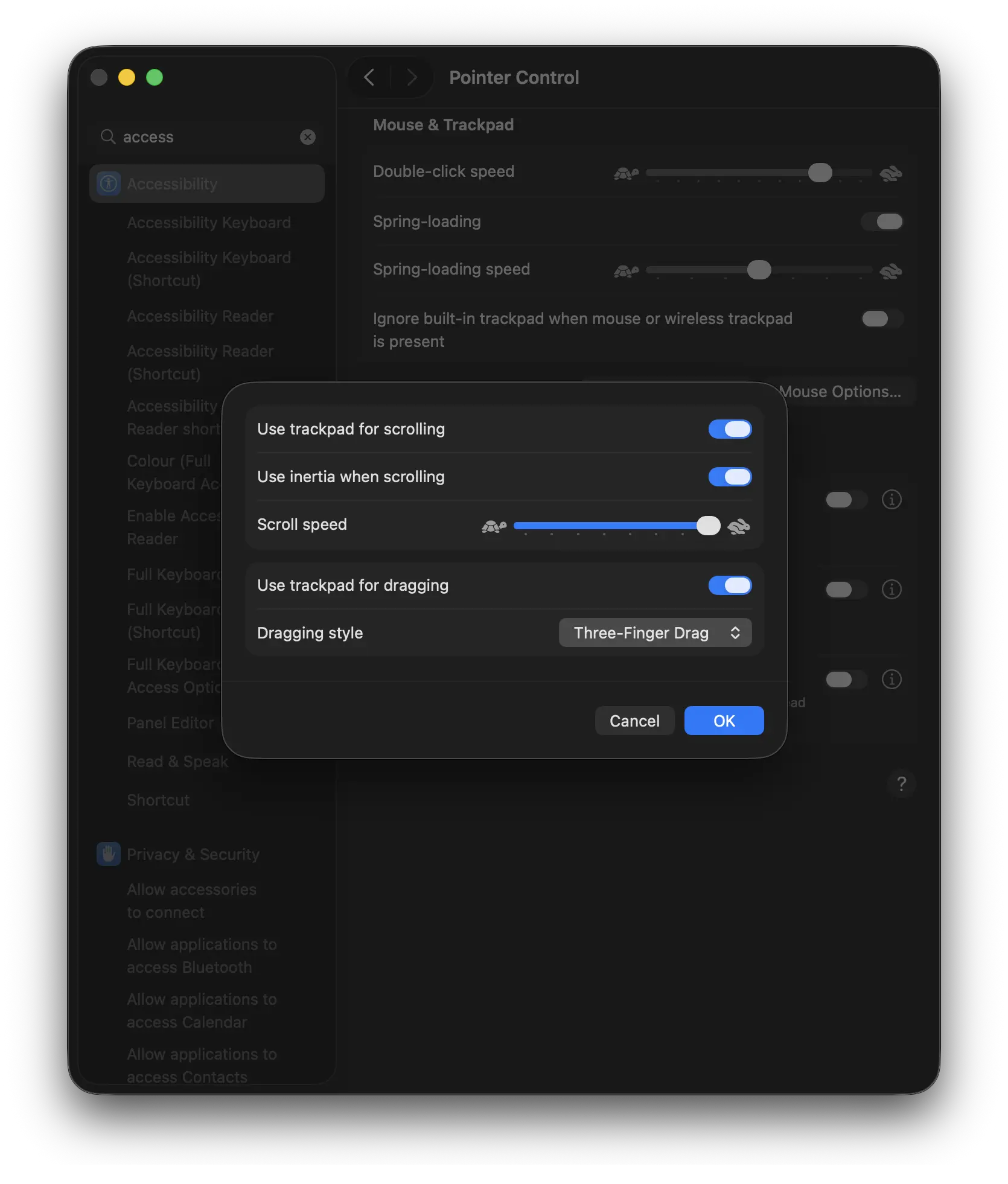Toggle Ignore built-in trackpad switch
1008x1184 pixels.
coord(882,319)
